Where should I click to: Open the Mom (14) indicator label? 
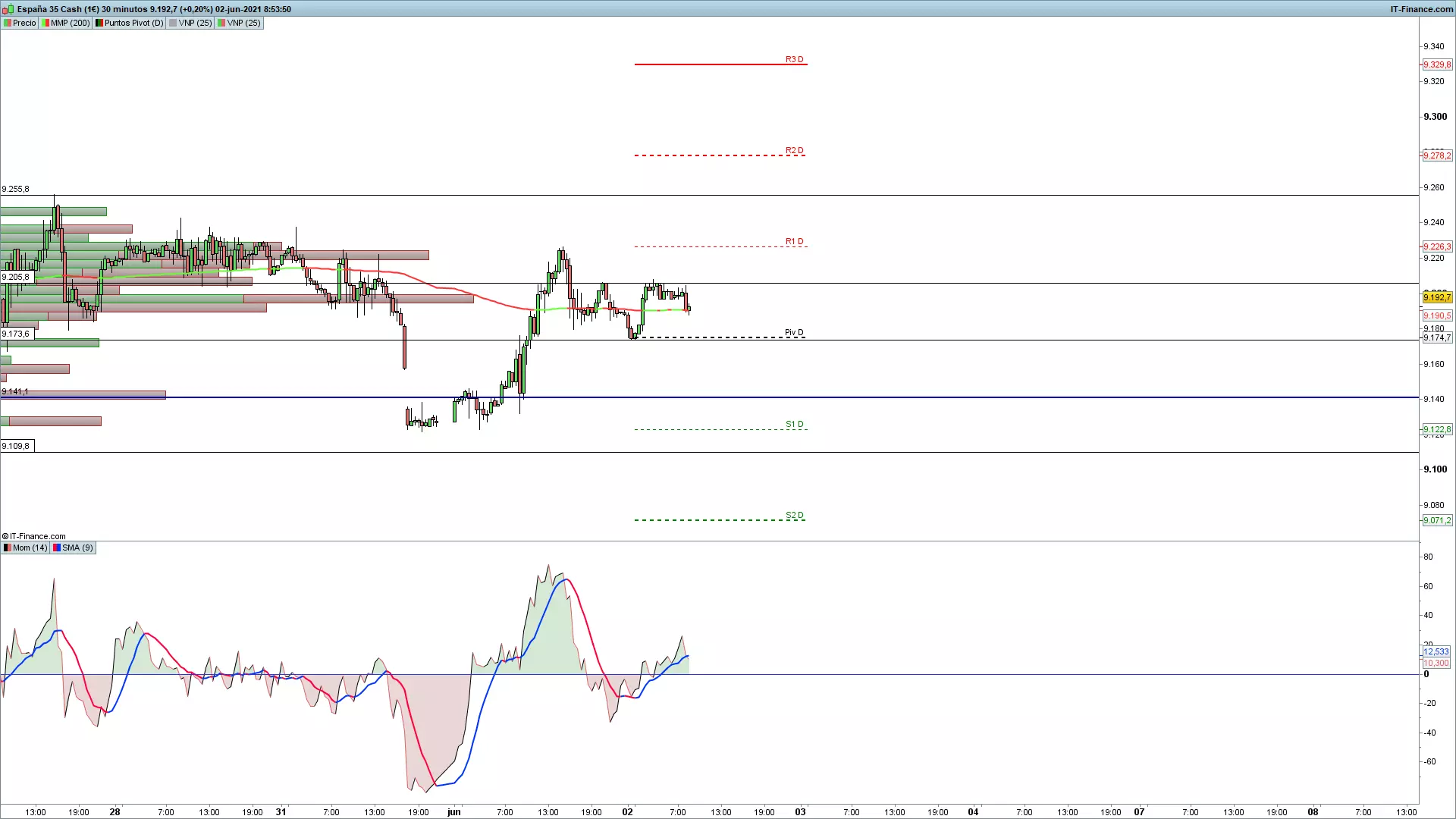click(x=25, y=548)
